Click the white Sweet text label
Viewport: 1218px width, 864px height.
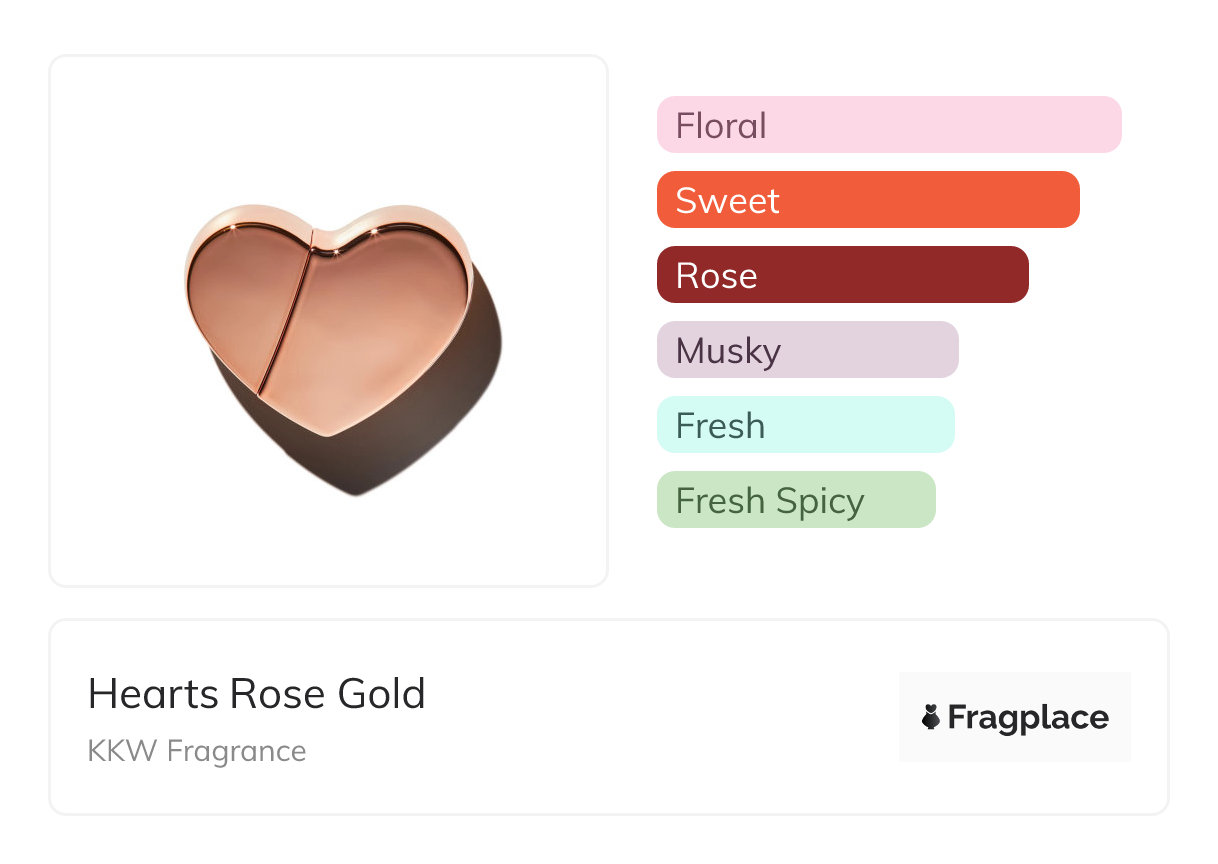click(x=727, y=201)
